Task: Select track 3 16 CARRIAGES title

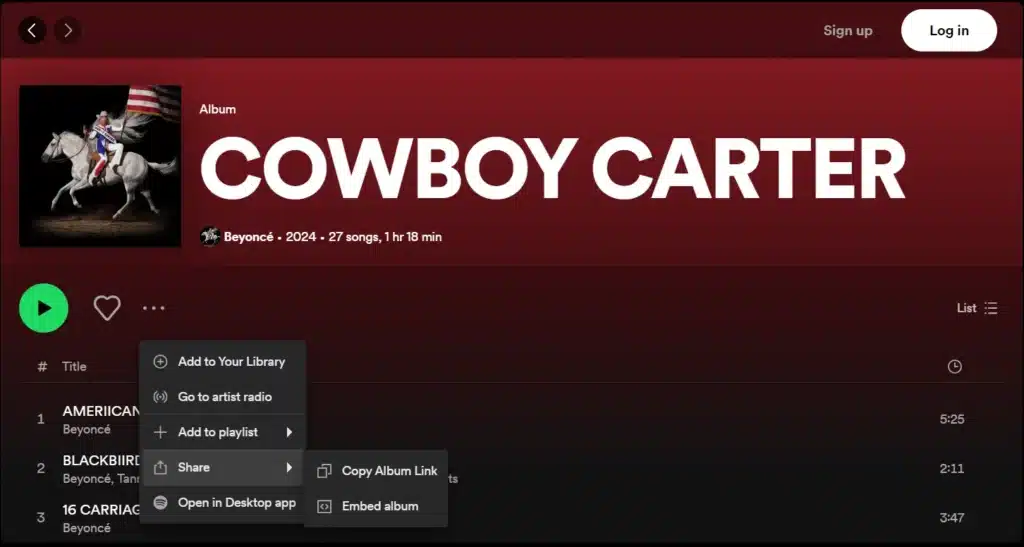Action: tap(101, 510)
